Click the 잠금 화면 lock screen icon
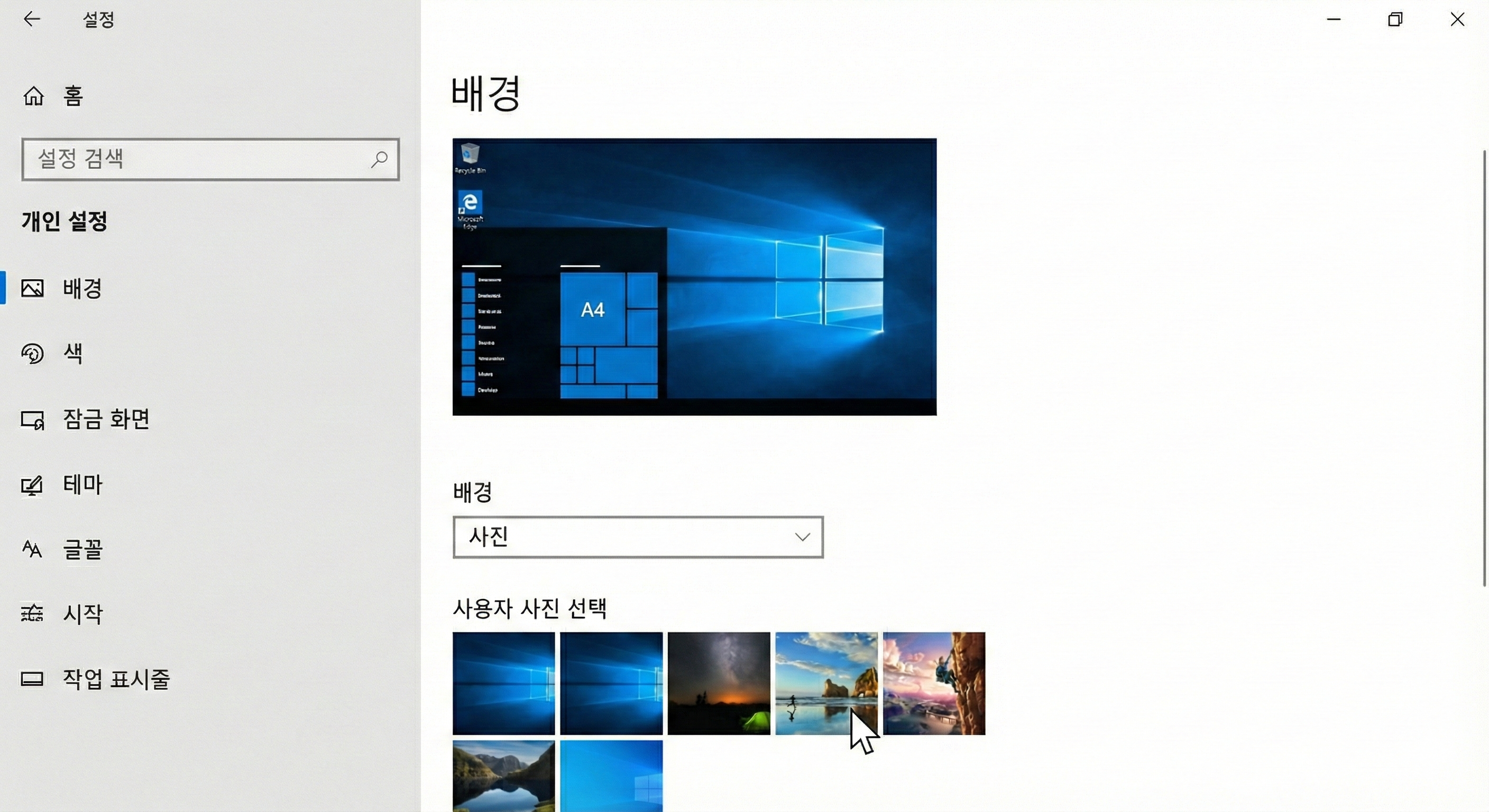1489x812 pixels. pos(32,420)
